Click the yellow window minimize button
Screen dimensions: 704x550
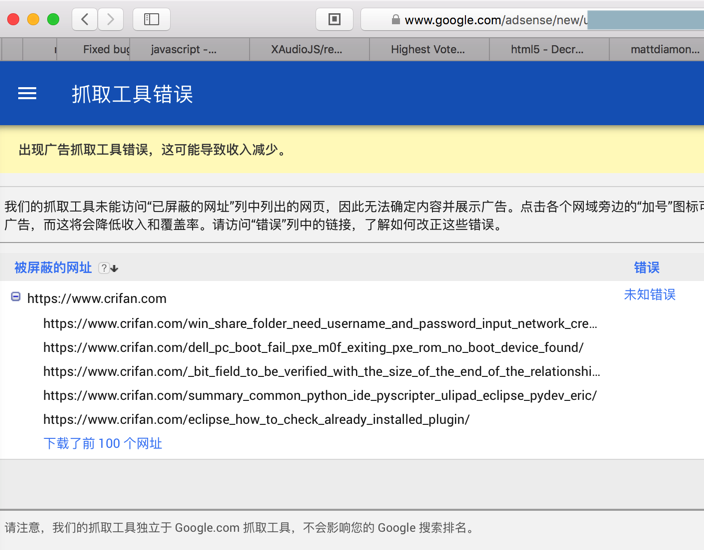pos(33,19)
